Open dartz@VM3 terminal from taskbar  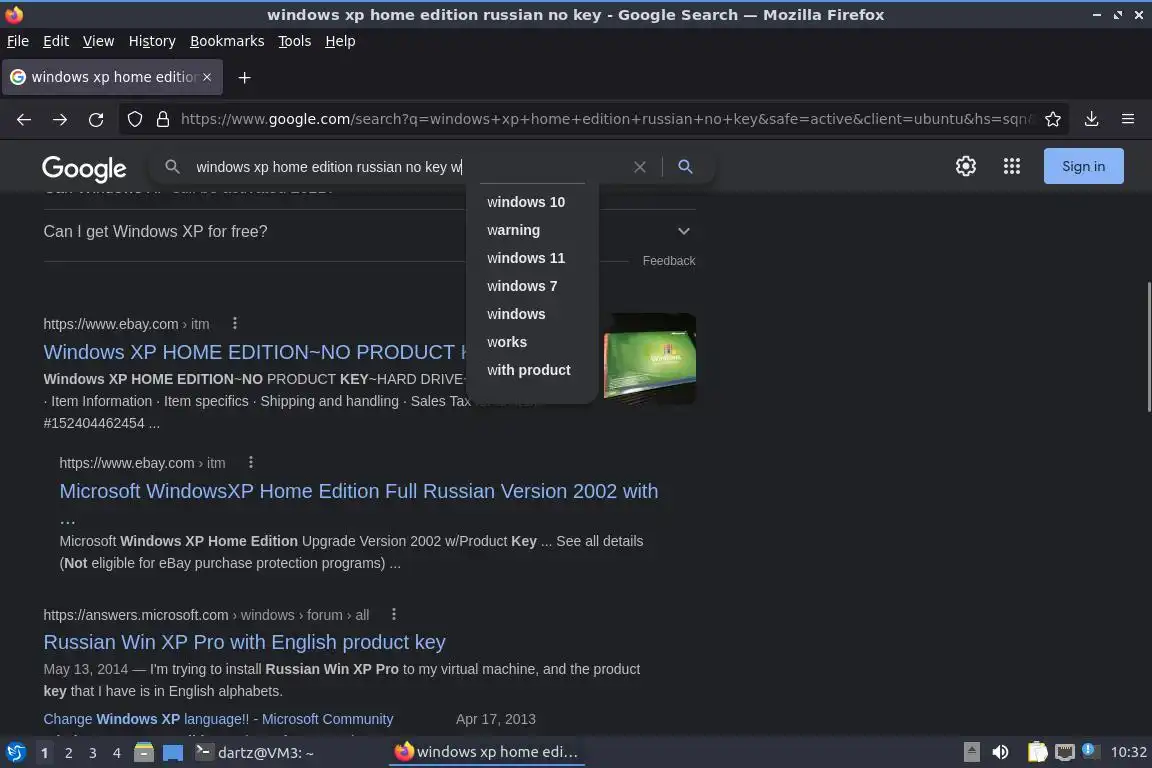[255, 753]
